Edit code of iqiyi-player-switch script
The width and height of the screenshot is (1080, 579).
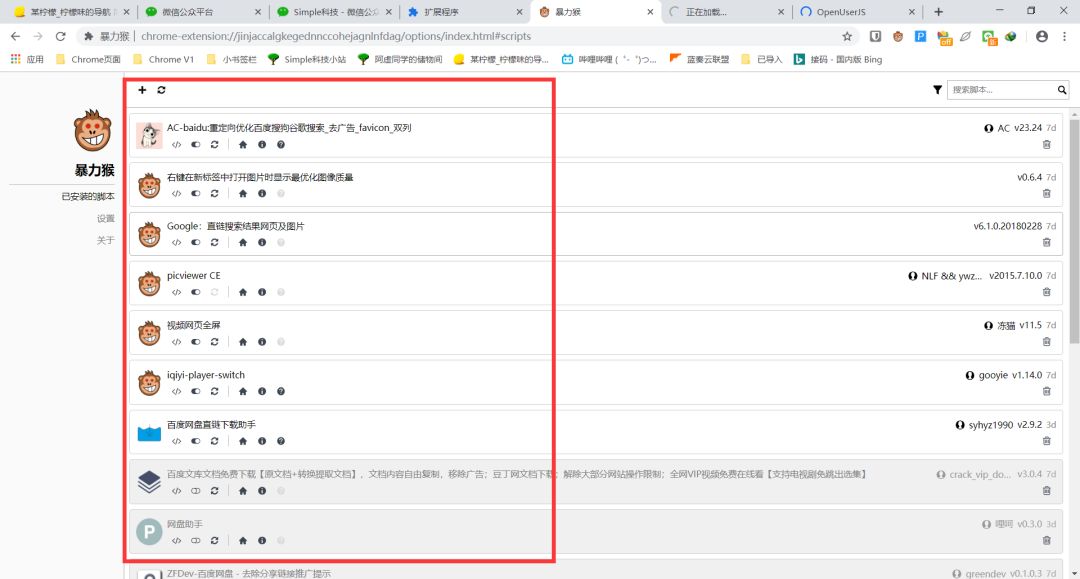coord(176,391)
